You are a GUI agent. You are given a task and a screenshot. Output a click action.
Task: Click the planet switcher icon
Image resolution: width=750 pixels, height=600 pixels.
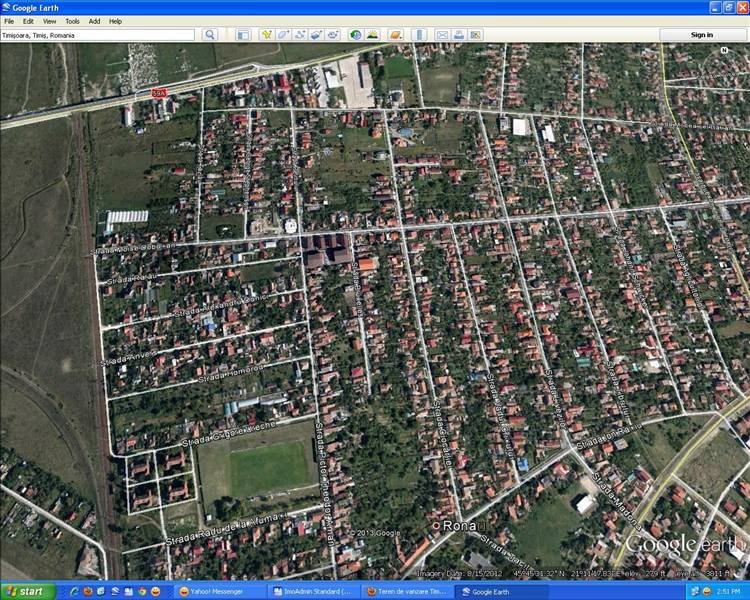click(396, 35)
